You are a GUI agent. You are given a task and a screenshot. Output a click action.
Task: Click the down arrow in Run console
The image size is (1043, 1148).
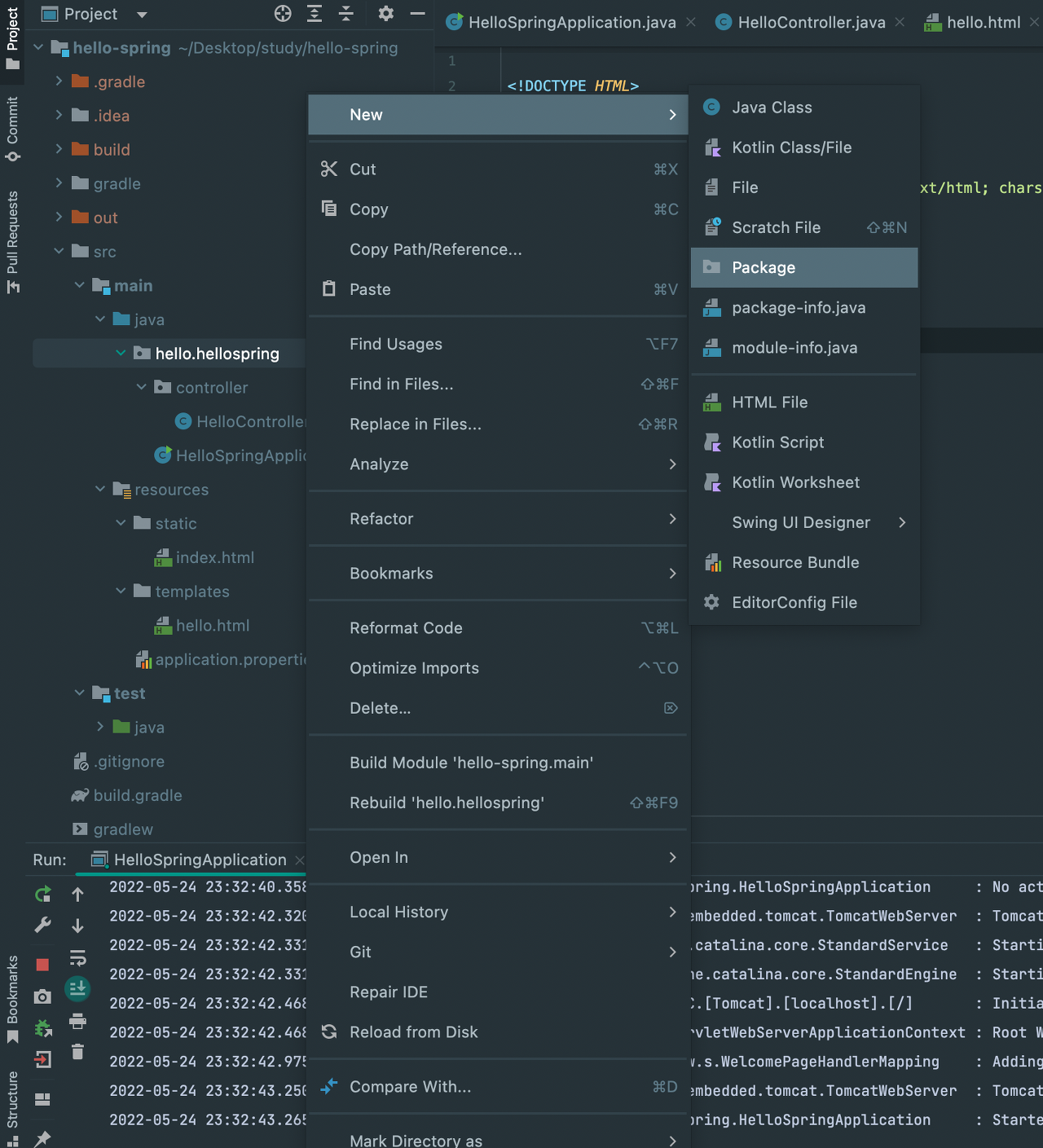[77, 926]
